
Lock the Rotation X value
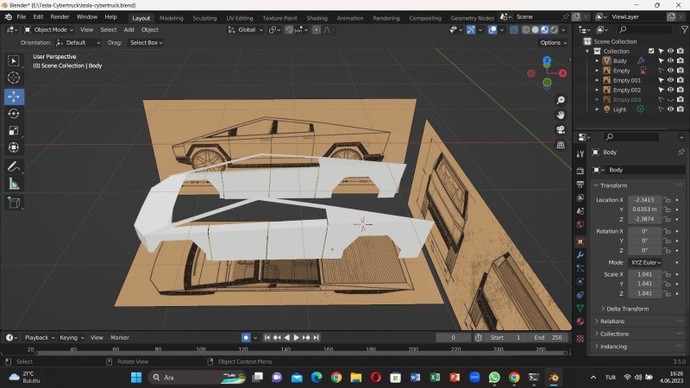[x=668, y=231]
